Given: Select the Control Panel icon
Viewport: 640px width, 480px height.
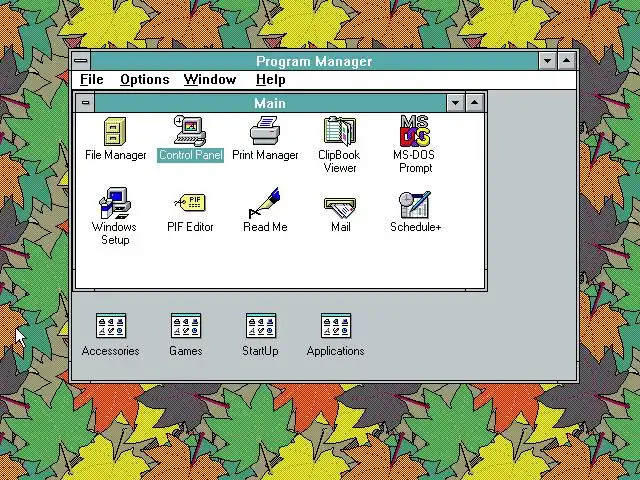Looking at the screenshot, I should (190, 131).
